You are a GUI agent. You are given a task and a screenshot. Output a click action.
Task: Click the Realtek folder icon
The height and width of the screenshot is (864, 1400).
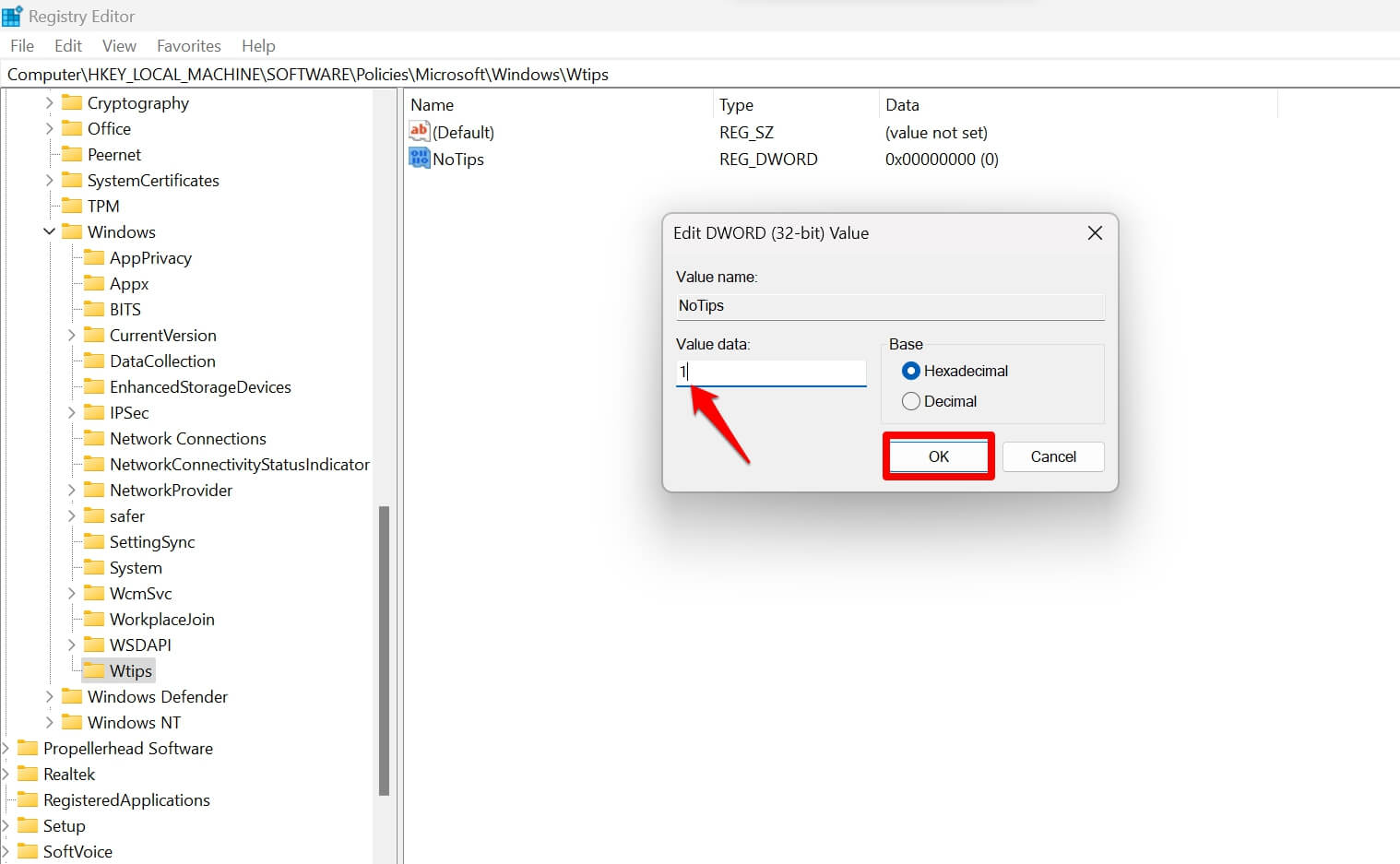tap(28, 774)
